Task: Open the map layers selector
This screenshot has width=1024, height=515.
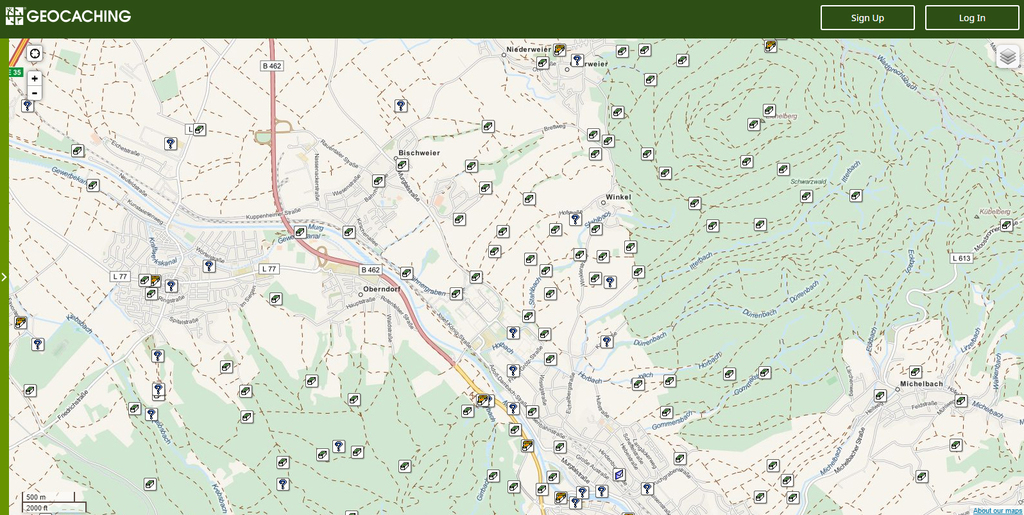Action: (1007, 57)
